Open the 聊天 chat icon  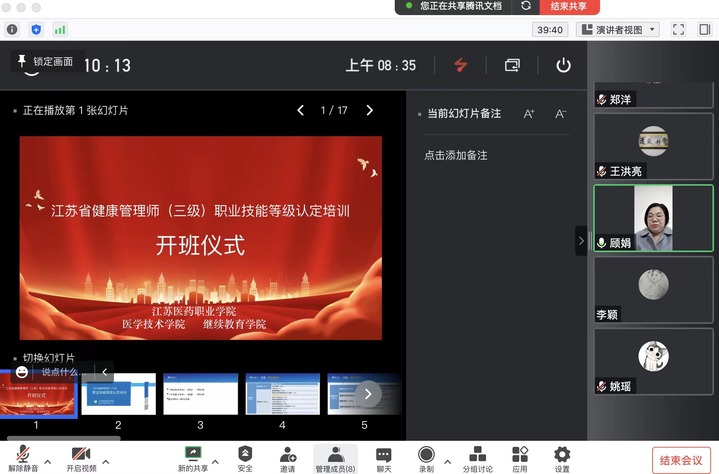[383, 457]
